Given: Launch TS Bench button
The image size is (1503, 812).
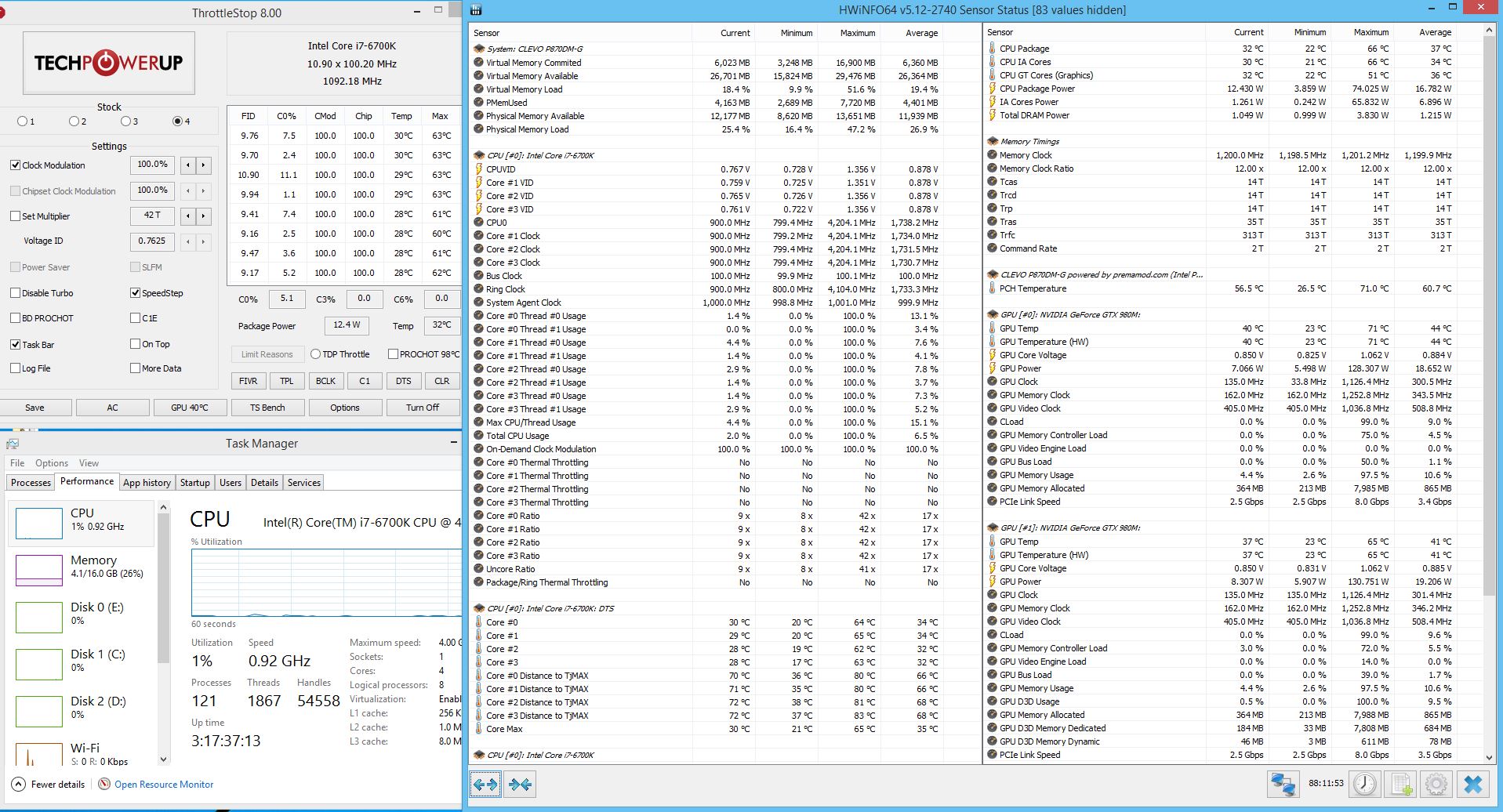Looking at the screenshot, I should pos(267,408).
